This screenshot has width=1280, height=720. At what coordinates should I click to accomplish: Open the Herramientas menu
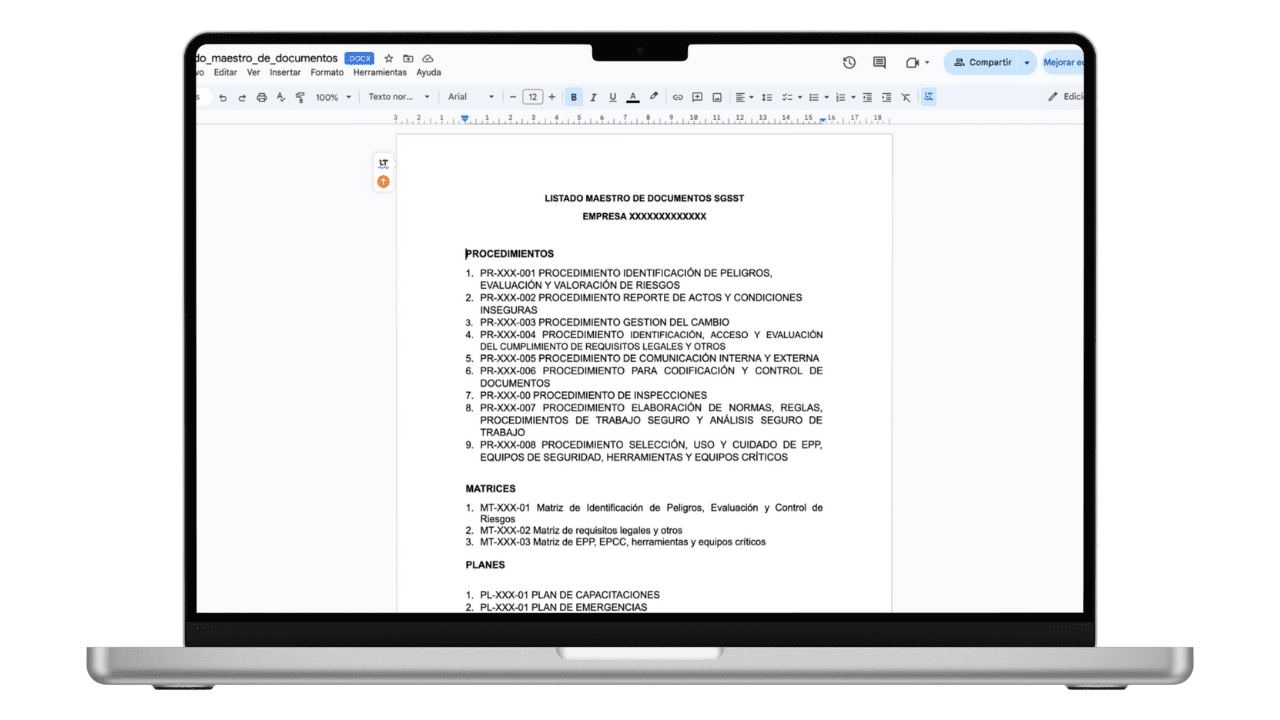[380, 72]
